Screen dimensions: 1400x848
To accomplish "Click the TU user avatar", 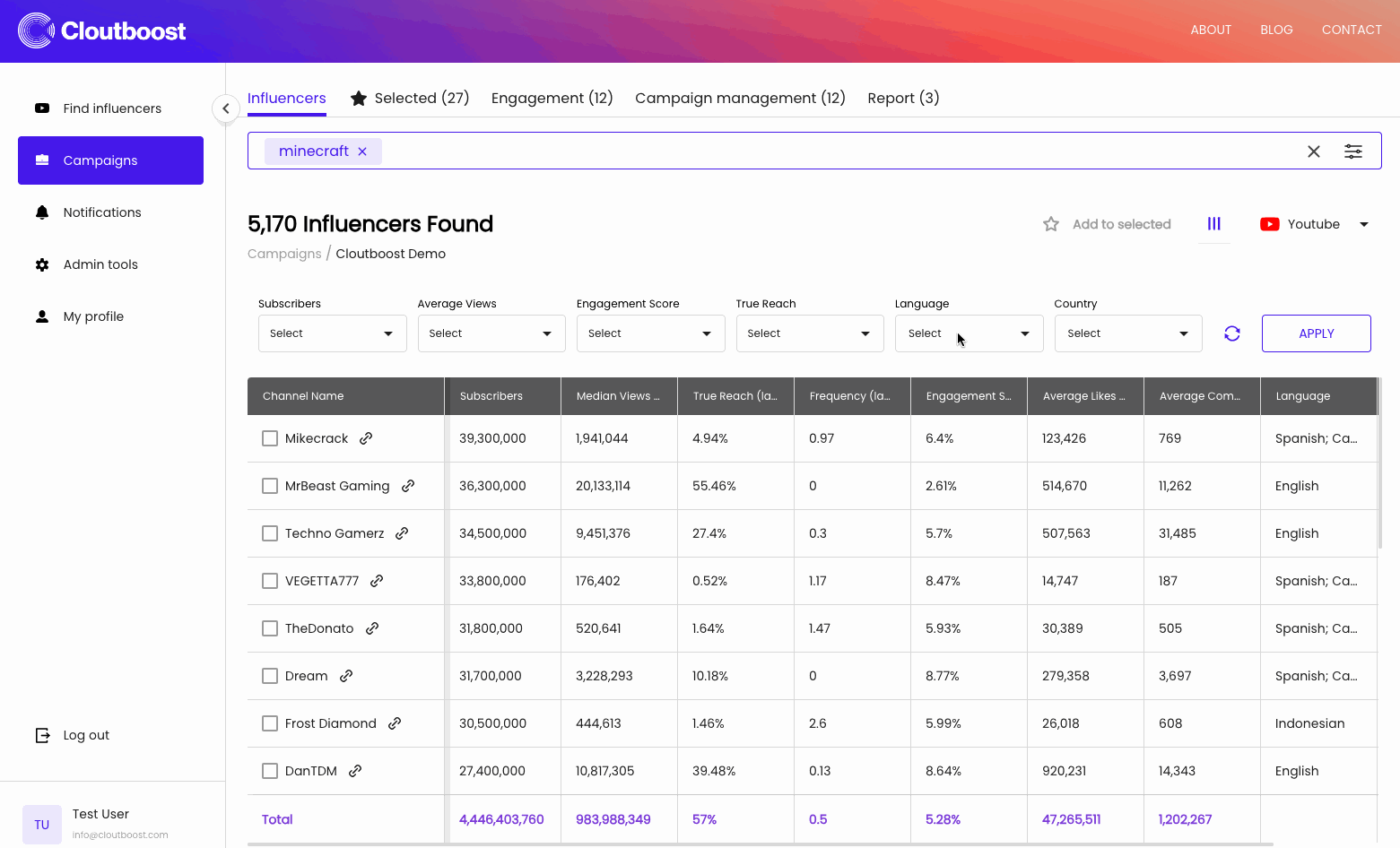I will tap(42, 825).
